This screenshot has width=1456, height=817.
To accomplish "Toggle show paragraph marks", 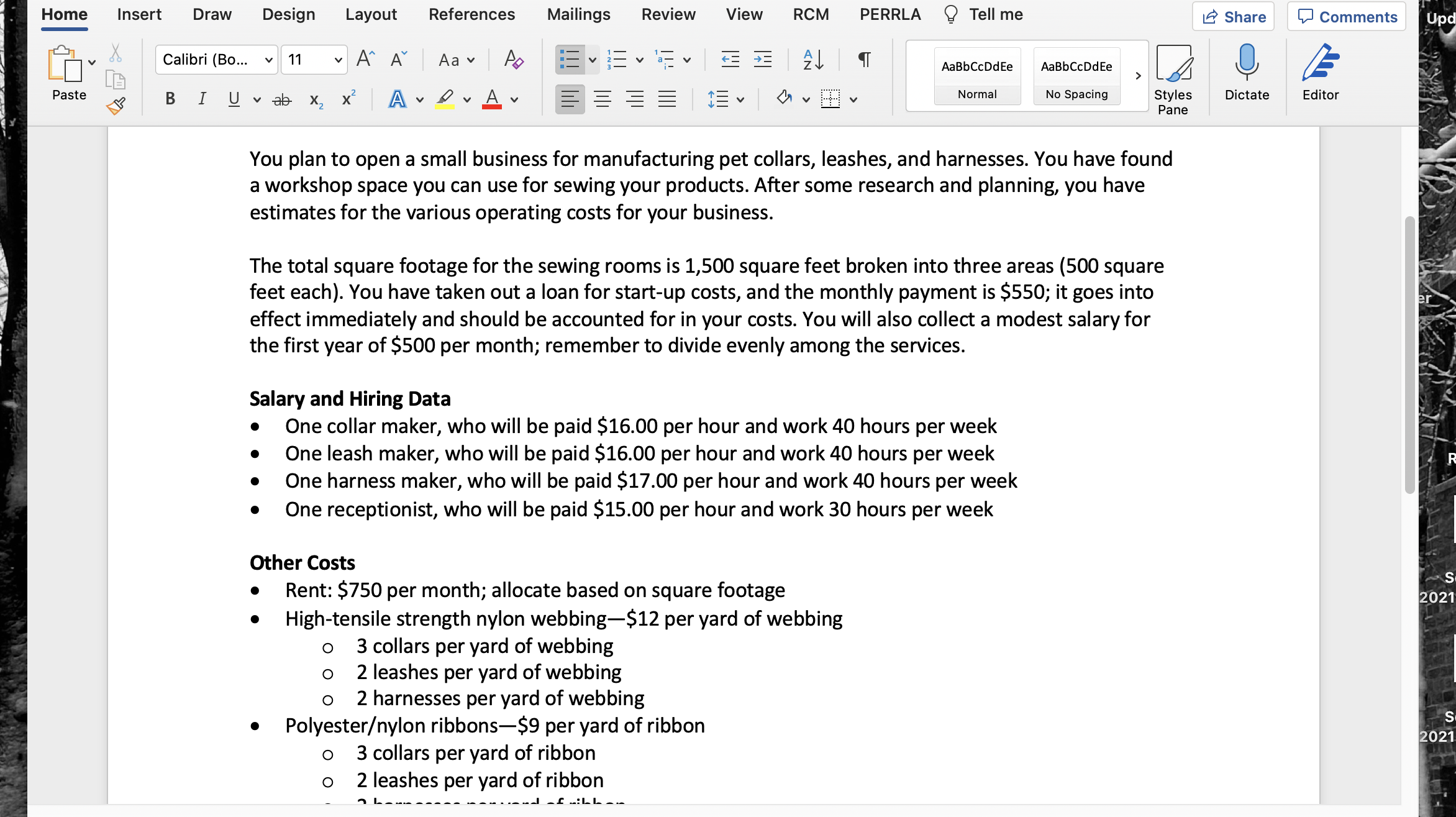I will pyautogui.click(x=864, y=60).
